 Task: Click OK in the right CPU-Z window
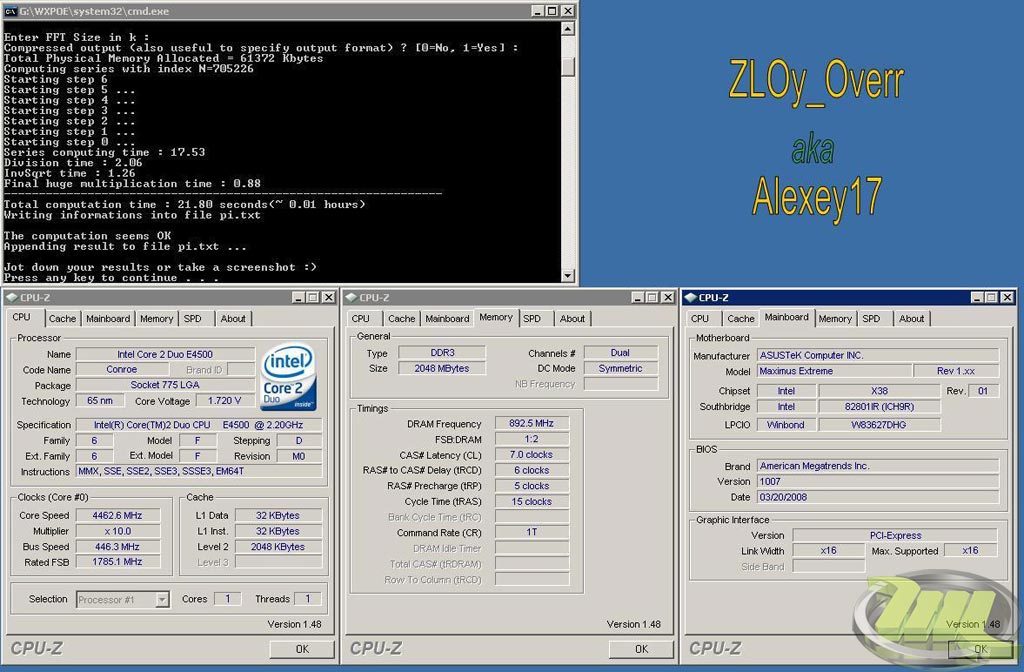980,649
